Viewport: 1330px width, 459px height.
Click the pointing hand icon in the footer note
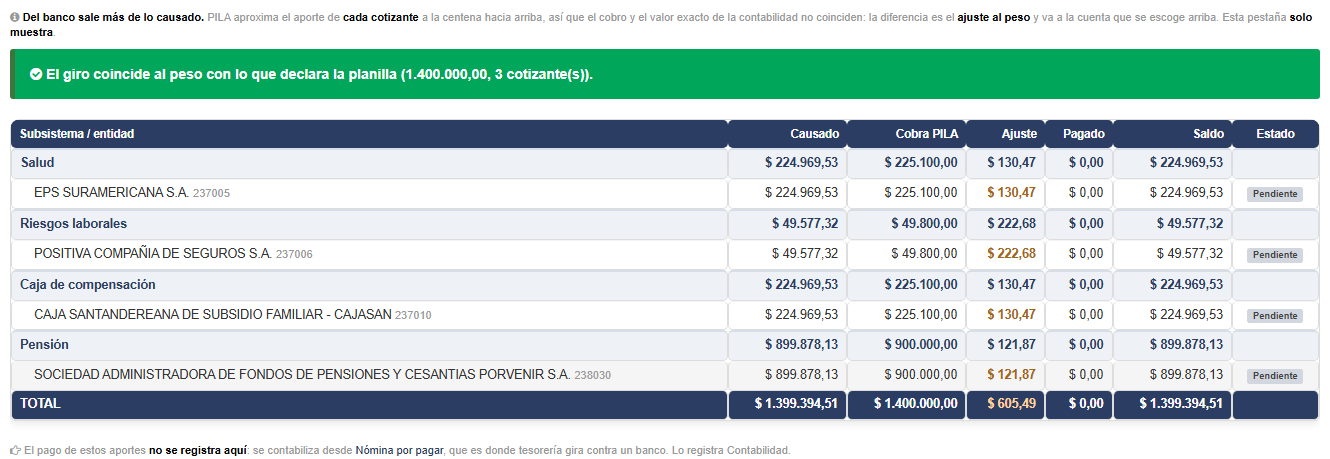[15, 450]
